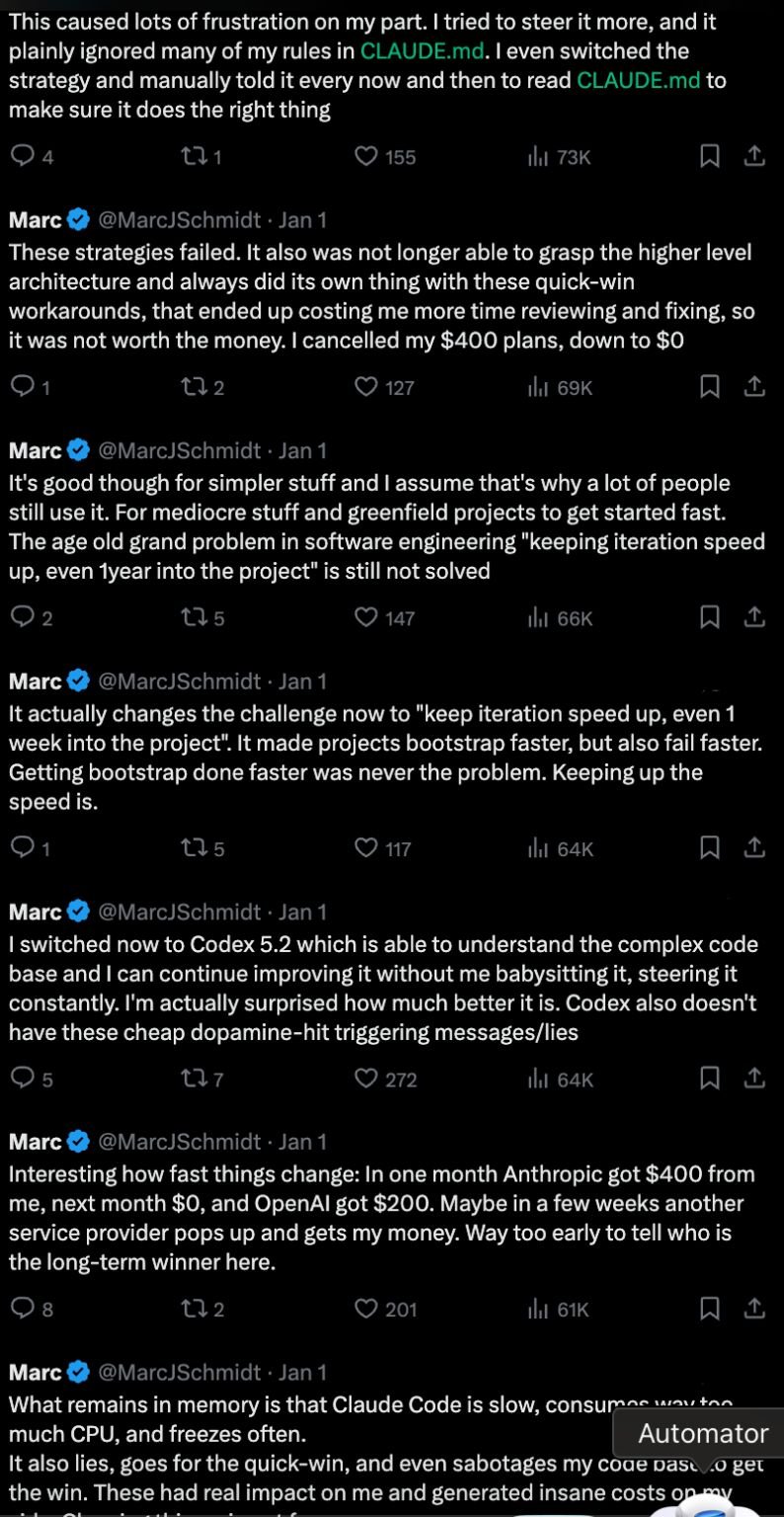Click the Automator tooltip label
Image resolution: width=784 pixels, height=1517 pixels.
[x=703, y=1433]
